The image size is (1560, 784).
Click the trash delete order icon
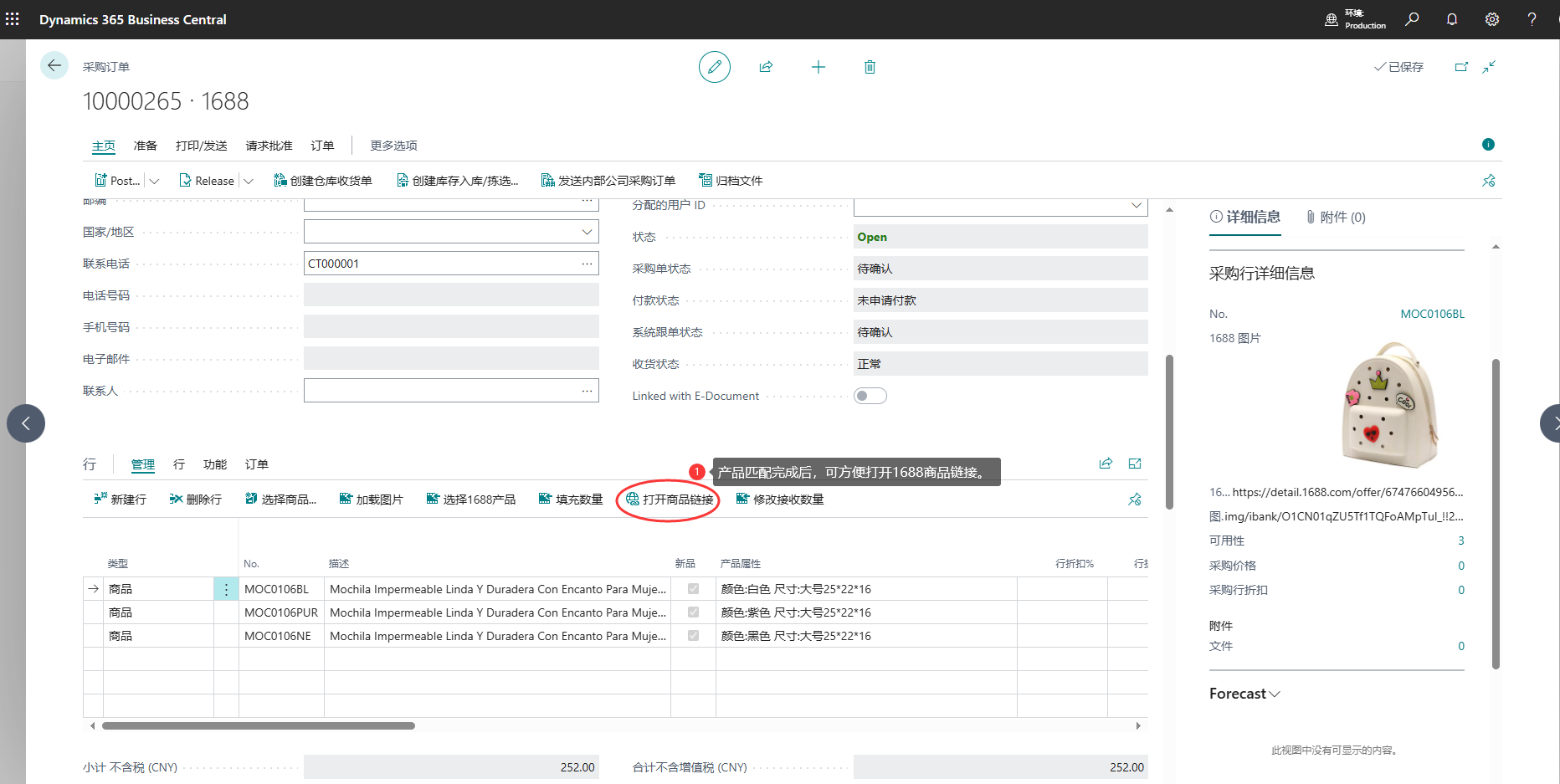[x=870, y=67]
